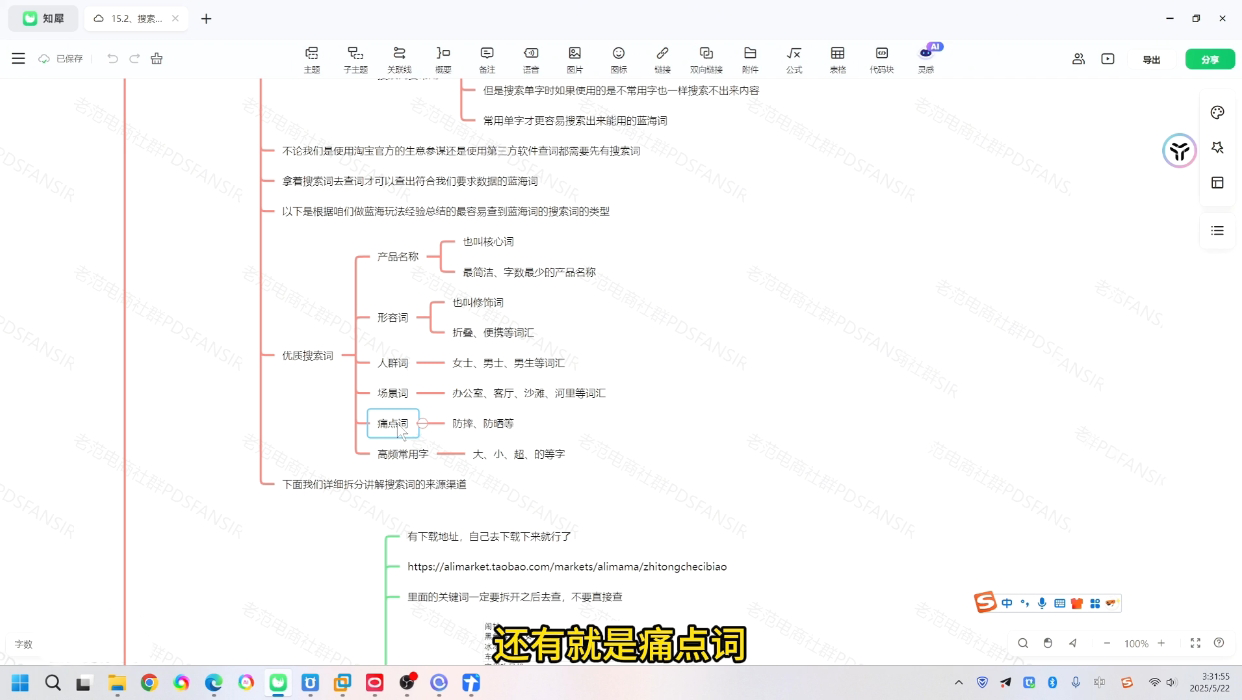This screenshot has width=1242, height=700.
Task: Add a relation line with the 关联线 tool
Action: (399, 58)
